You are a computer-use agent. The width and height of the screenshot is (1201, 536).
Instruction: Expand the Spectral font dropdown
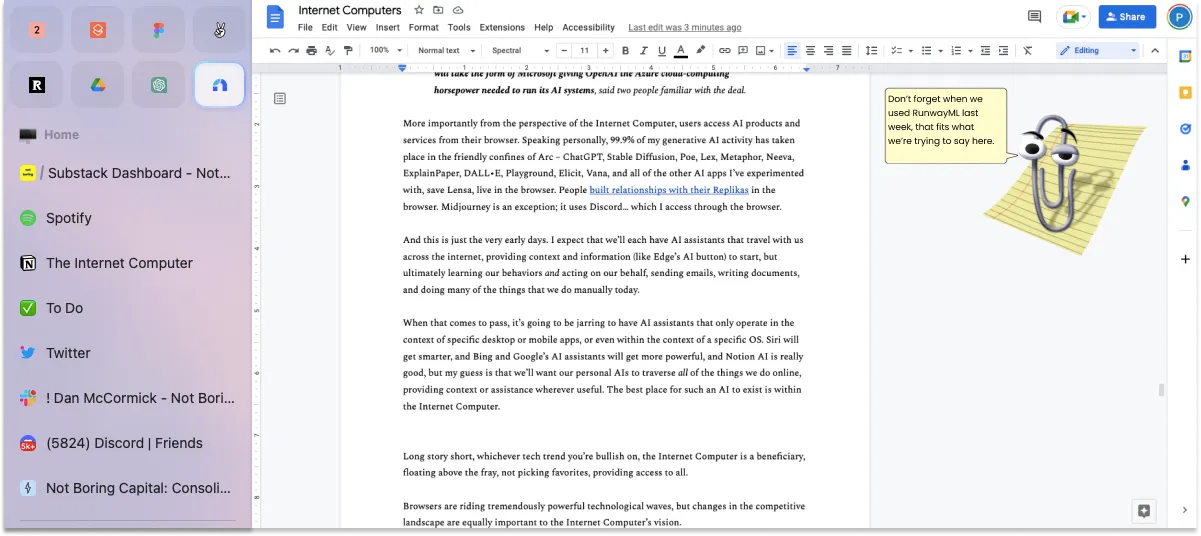pos(520,50)
